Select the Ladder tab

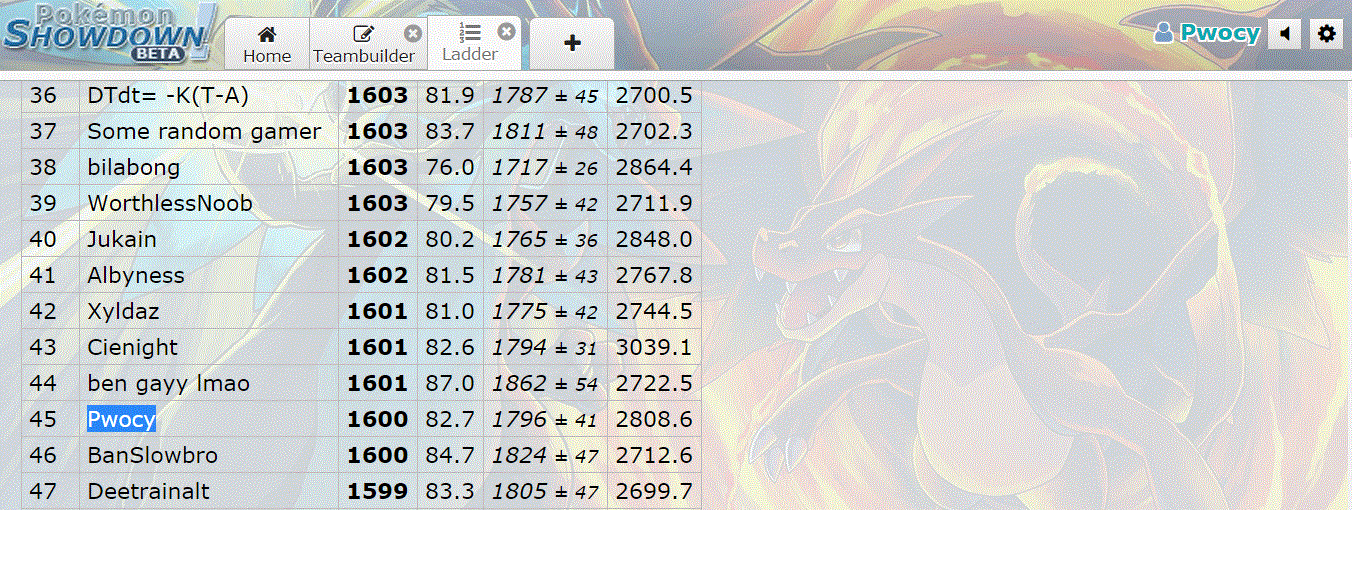tap(470, 43)
